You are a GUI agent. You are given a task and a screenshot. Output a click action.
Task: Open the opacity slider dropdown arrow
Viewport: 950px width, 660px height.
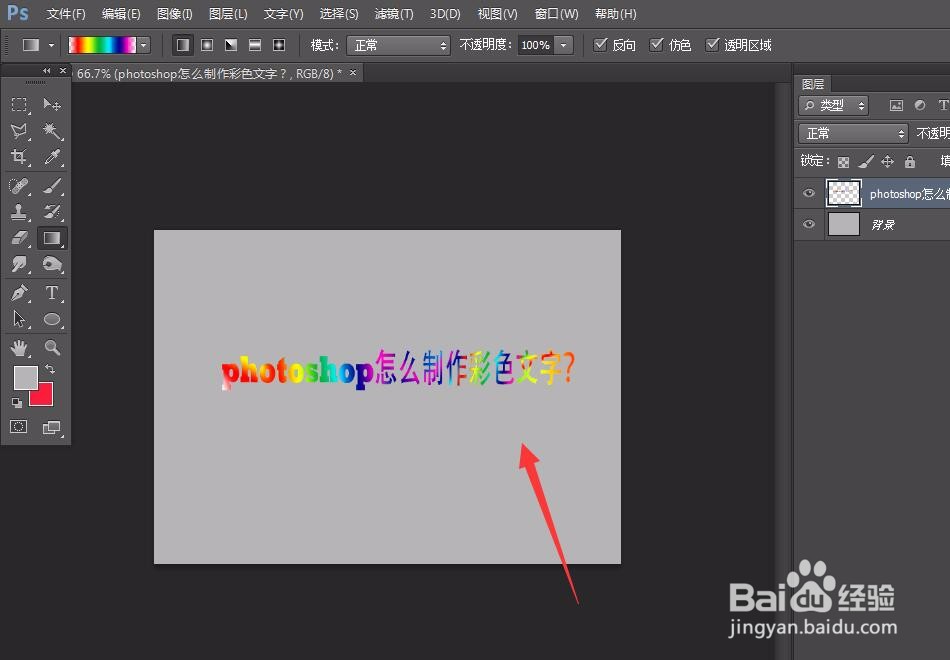(x=563, y=45)
